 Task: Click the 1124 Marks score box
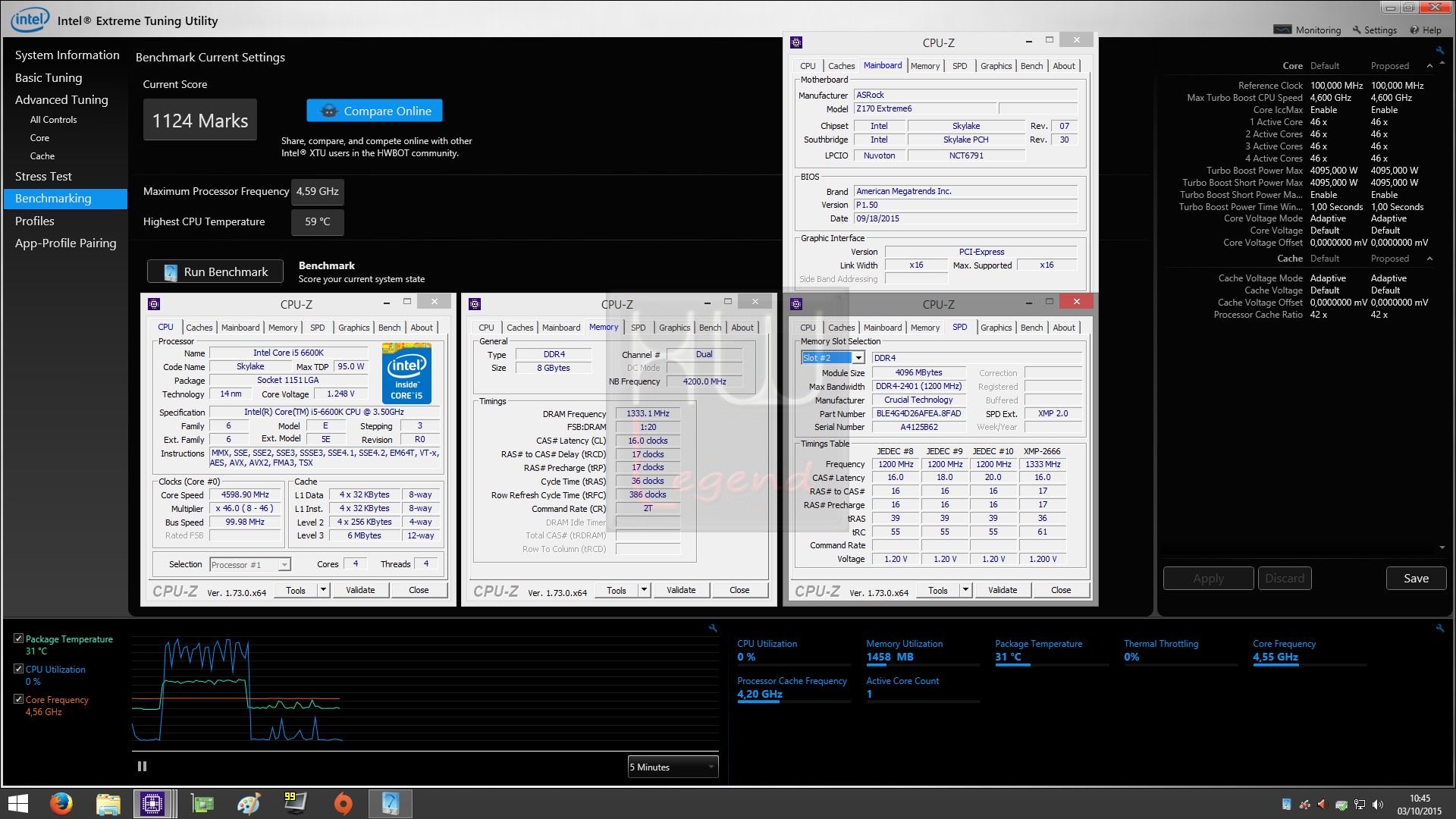click(200, 120)
